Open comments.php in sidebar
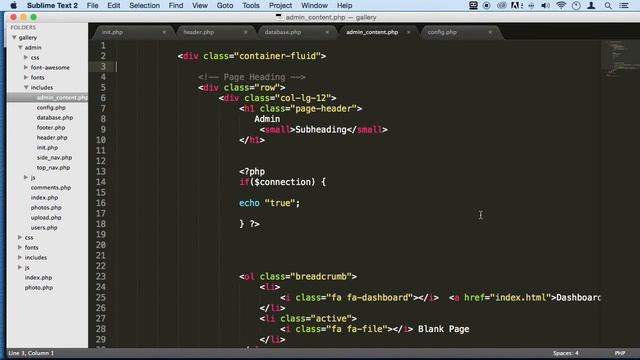The image size is (640, 360). [x=51, y=188]
